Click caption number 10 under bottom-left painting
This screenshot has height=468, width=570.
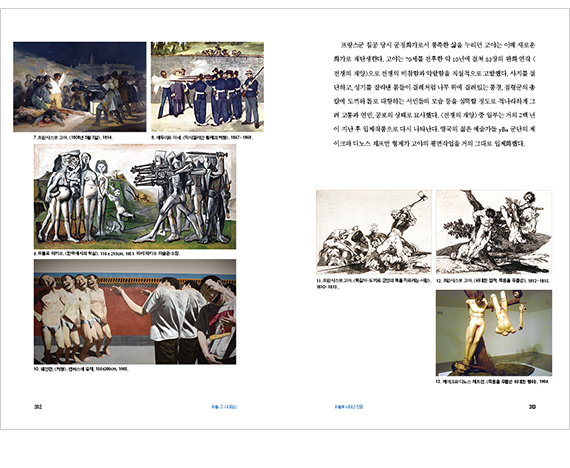[81, 369]
